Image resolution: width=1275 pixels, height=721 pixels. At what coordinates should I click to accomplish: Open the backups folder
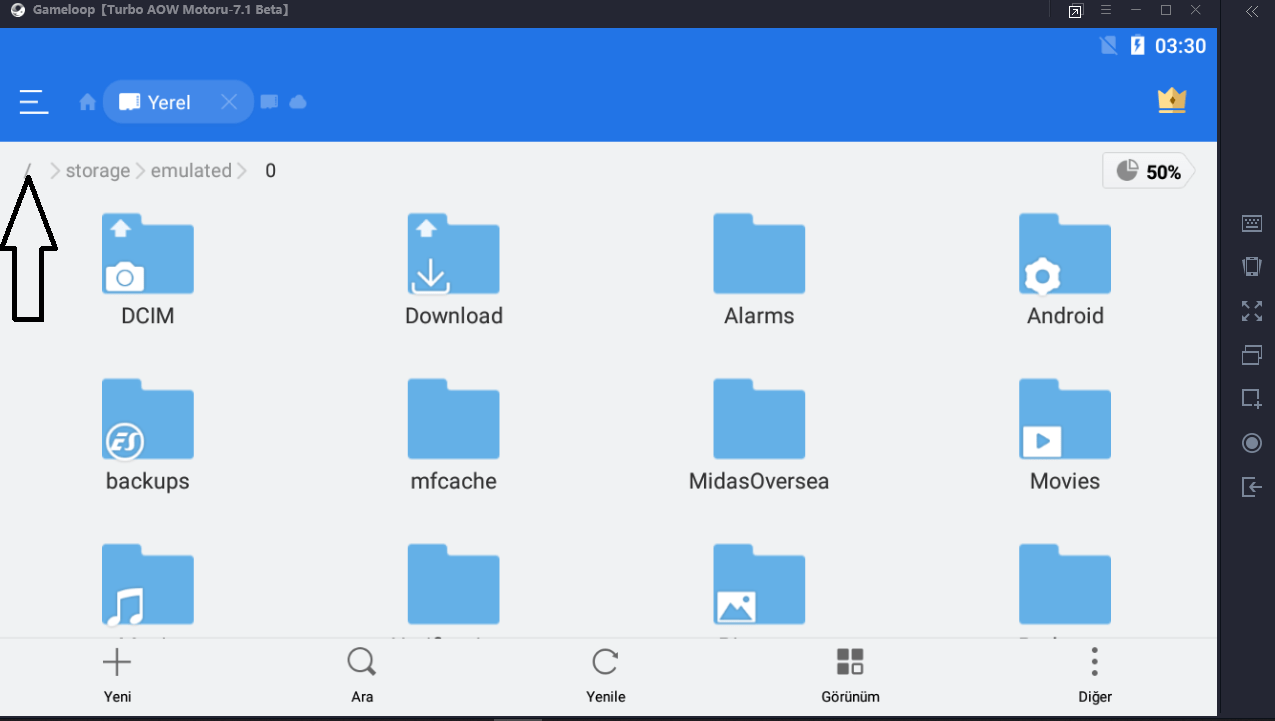[x=148, y=436]
